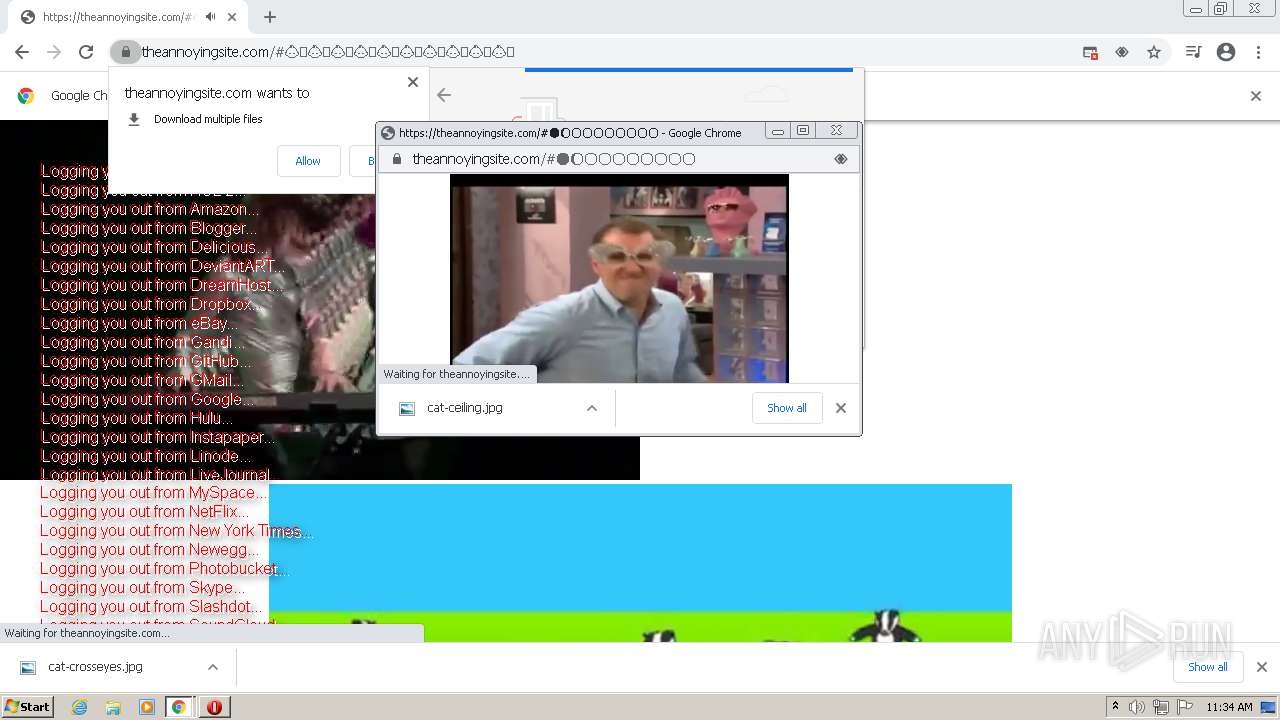Close the Google Chrome infobar
The width and height of the screenshot is (1280, 720).
point(1256,96)
